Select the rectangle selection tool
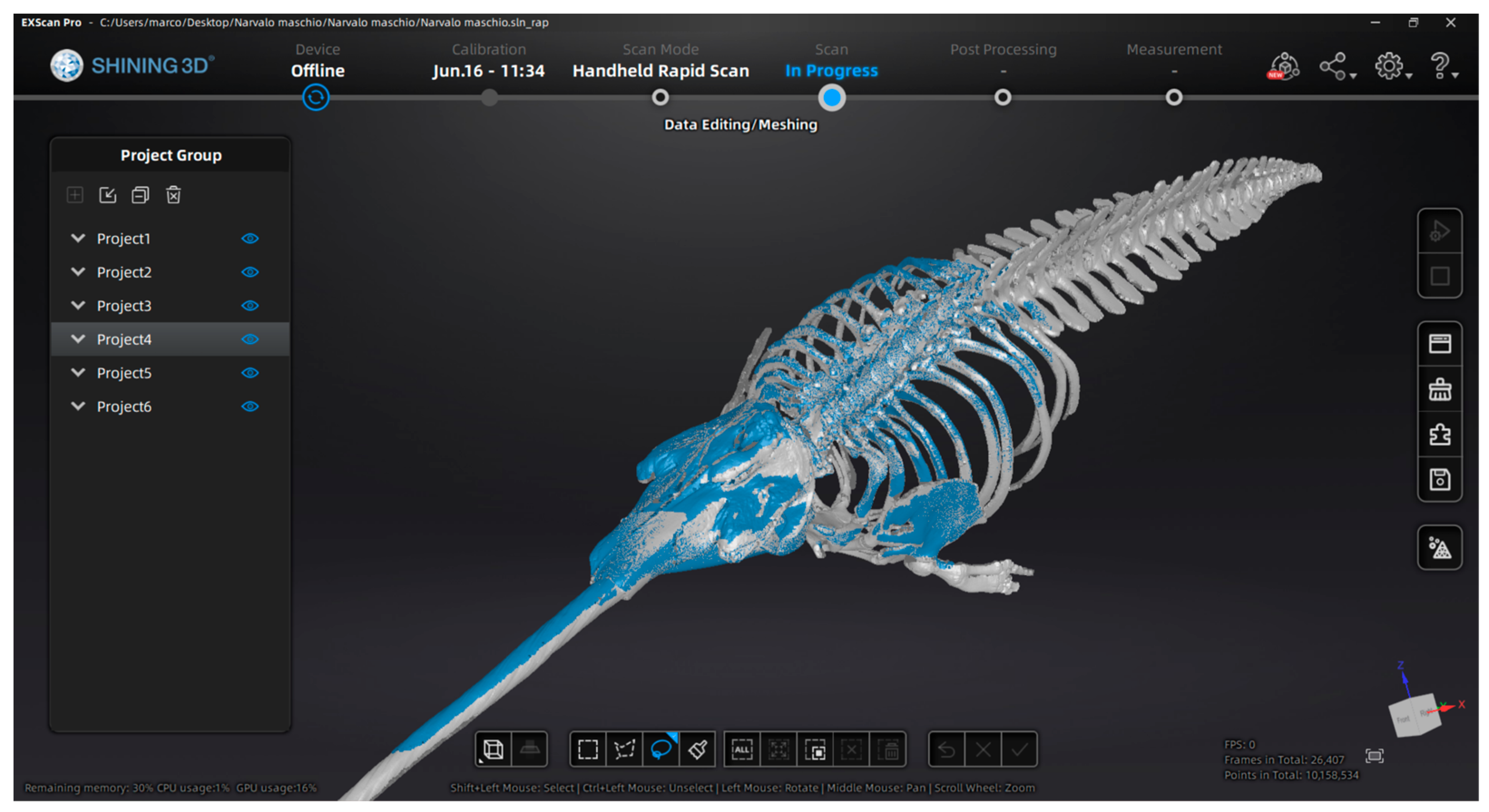The image size is (1489, 812). click(588, 749)
